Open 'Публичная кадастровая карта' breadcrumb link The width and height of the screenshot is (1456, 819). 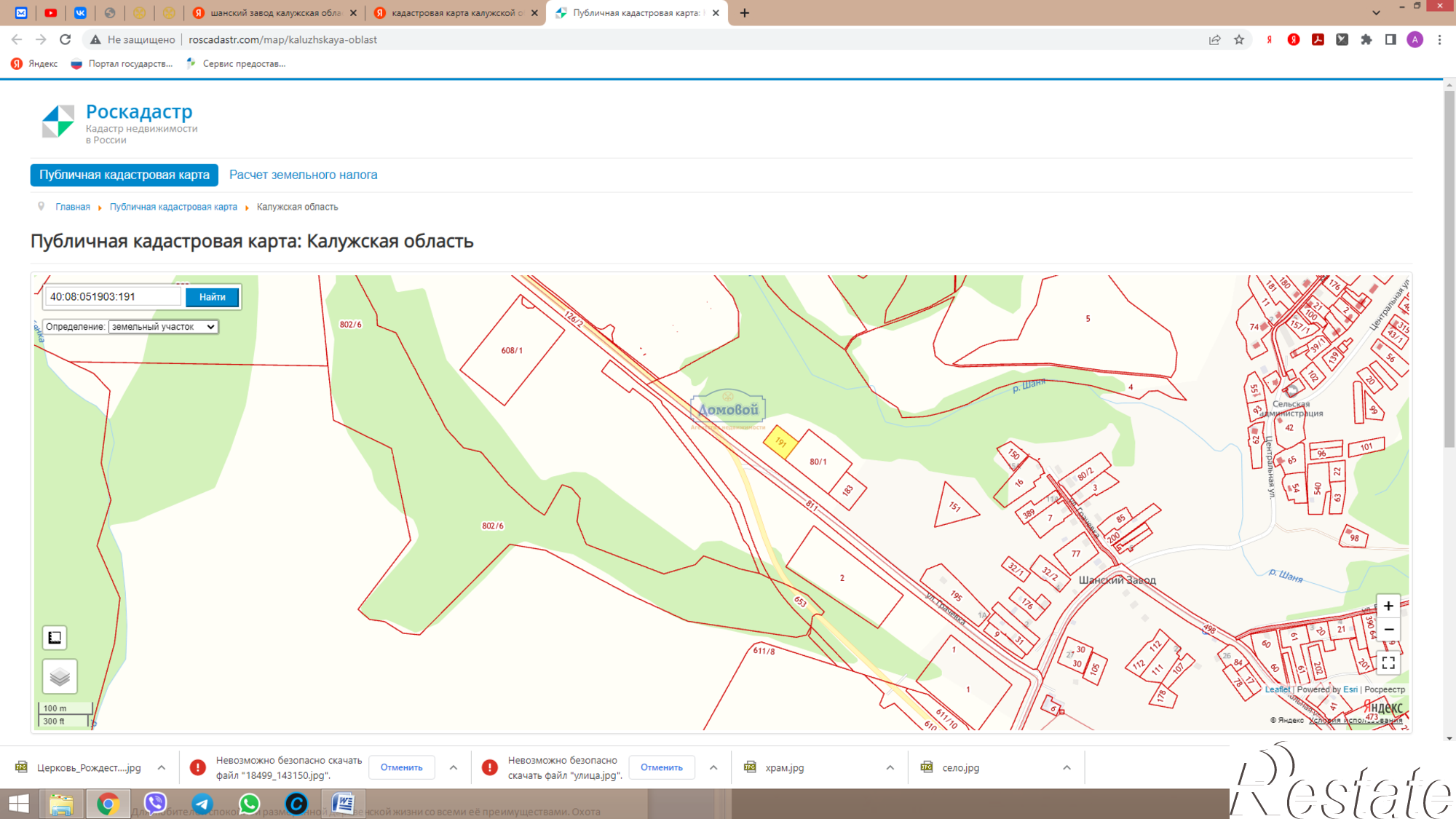coord(173,207)
